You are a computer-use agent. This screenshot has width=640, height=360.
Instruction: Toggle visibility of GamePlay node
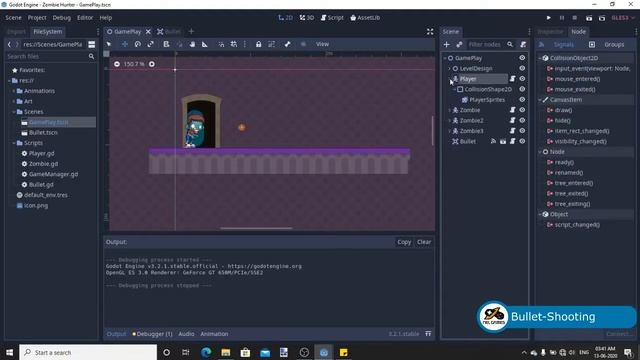[522, 58]
